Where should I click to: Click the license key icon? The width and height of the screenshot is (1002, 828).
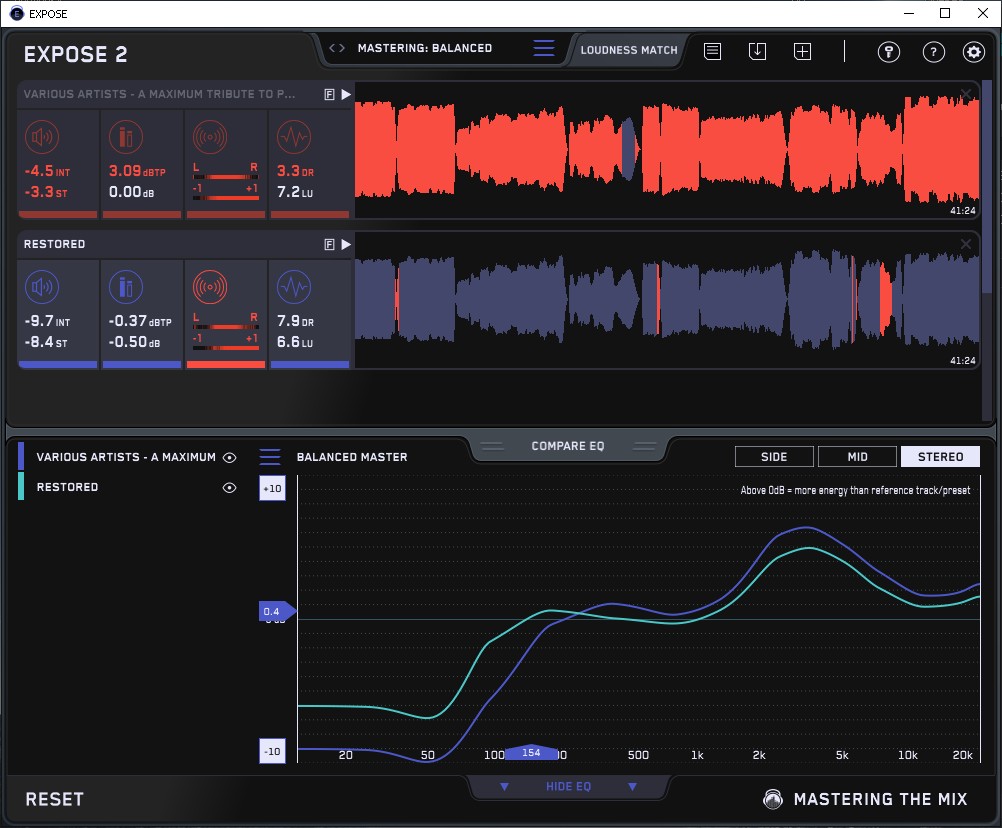[x=889, y=52]
